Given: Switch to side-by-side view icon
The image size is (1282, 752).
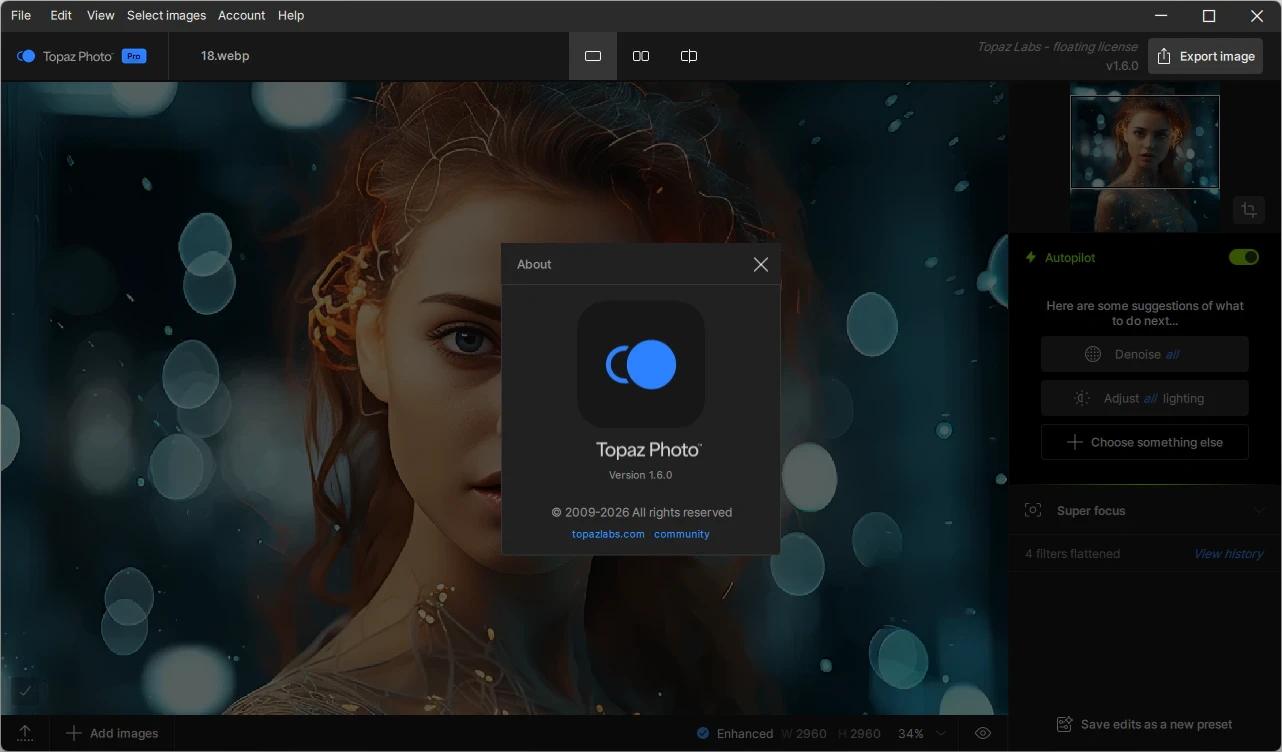Looking at the screenshot, I should pyautogui.click(x=641, y=56).
